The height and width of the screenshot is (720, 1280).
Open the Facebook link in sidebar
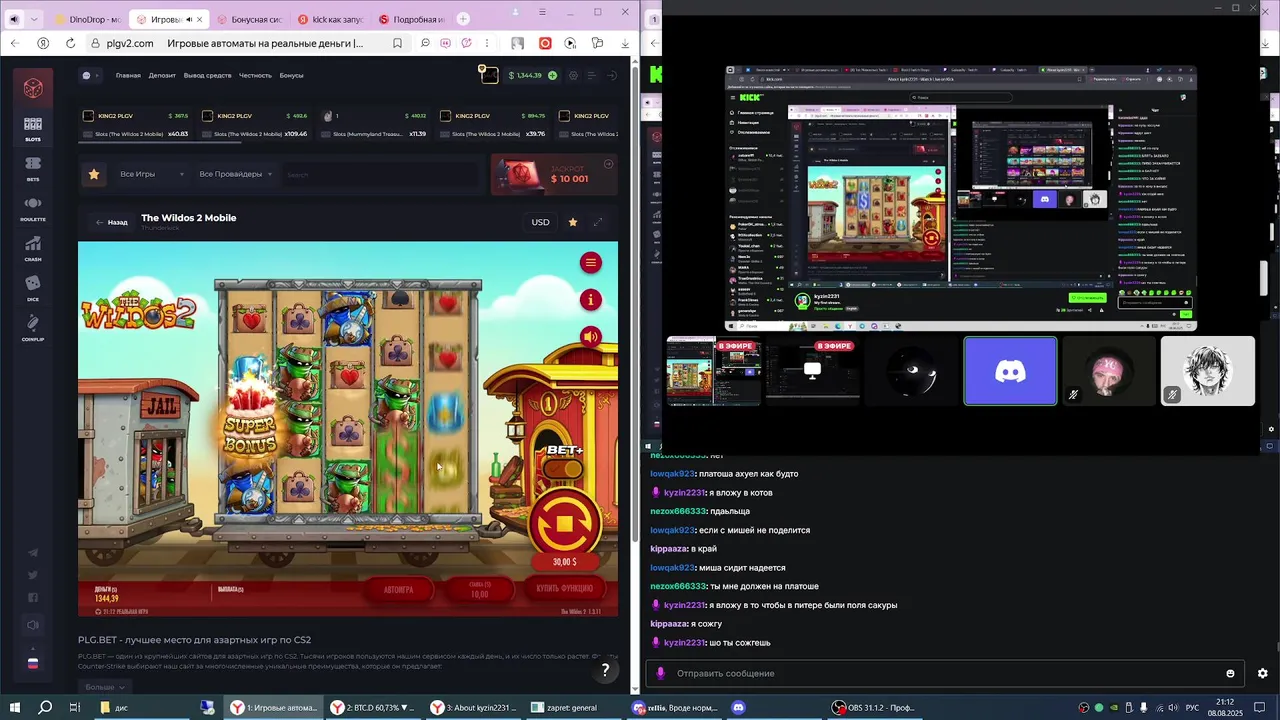[33, 598]
